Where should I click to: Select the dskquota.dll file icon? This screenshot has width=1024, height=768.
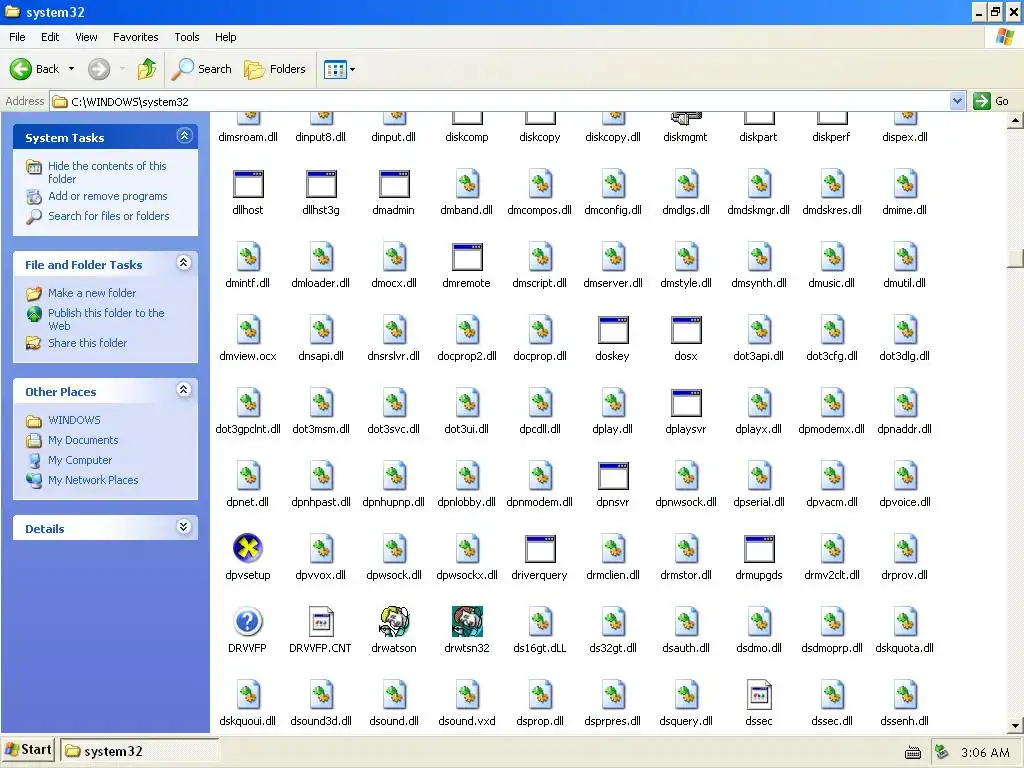pos(905,622)
